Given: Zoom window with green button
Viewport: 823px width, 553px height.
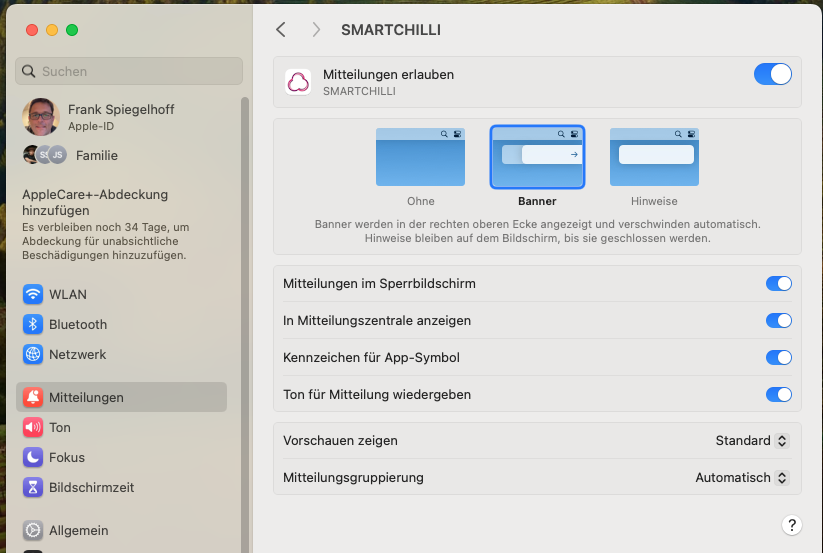Looking at the screenshot, I should click(x=72, y=30).
